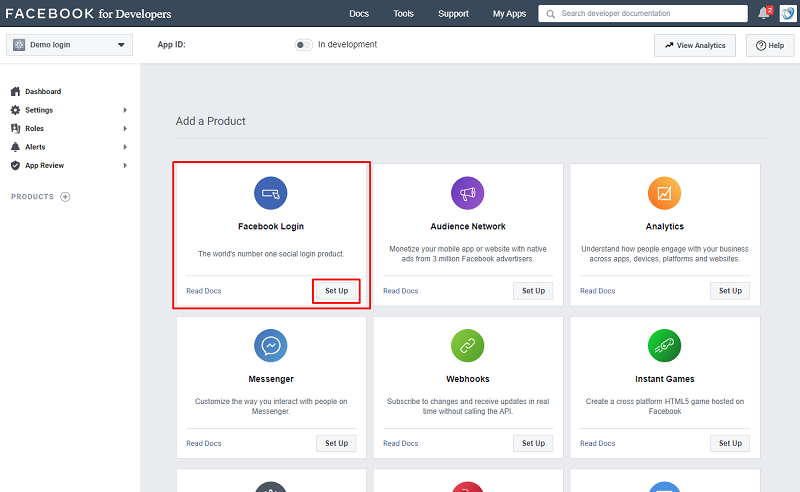
Task: Click the Search developer documentation field
Action: click(643, 14)
